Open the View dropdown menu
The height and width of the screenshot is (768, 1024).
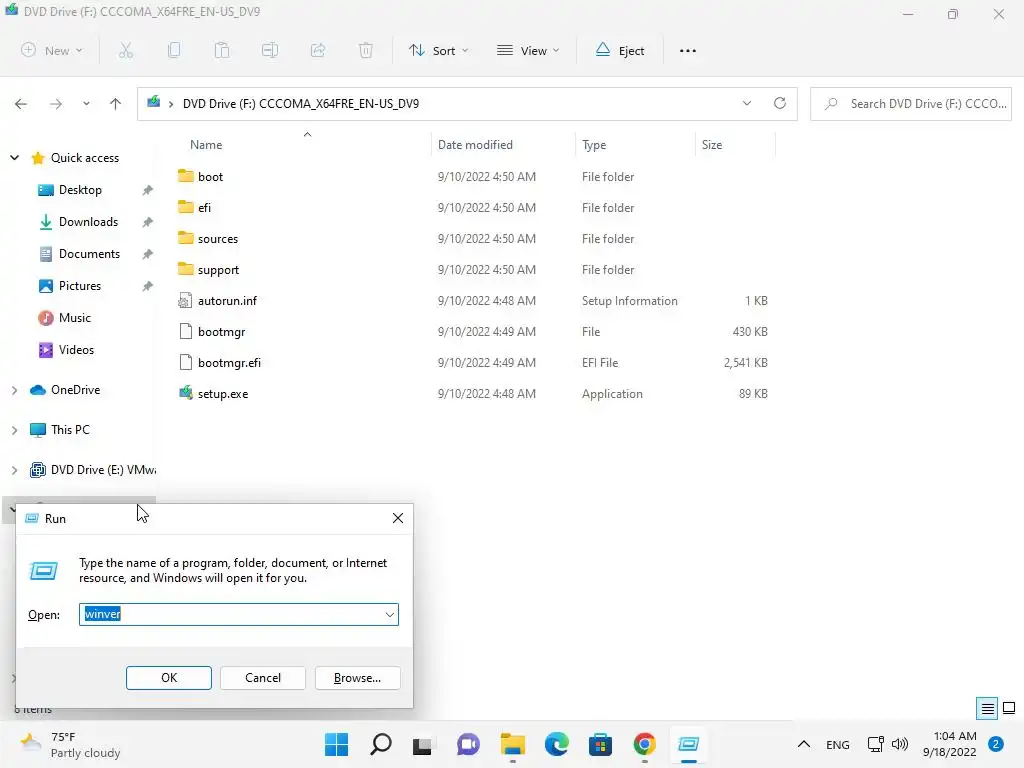(528, 50)
